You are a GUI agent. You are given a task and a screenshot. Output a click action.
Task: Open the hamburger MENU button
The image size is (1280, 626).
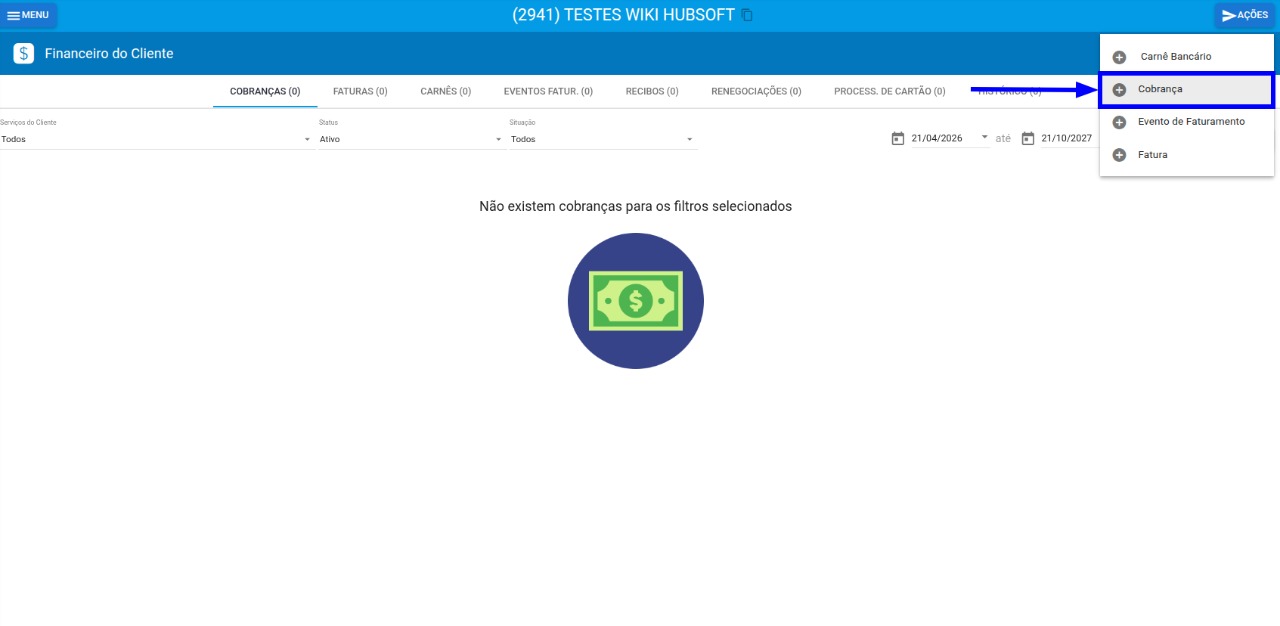pyautogui.click(x=28, y=15)
